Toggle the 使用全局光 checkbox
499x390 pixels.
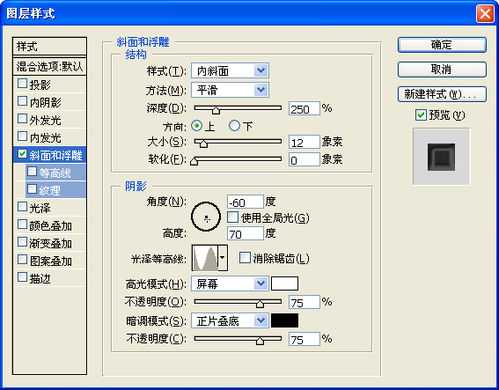pyautogui.click(x=233, y=217)
